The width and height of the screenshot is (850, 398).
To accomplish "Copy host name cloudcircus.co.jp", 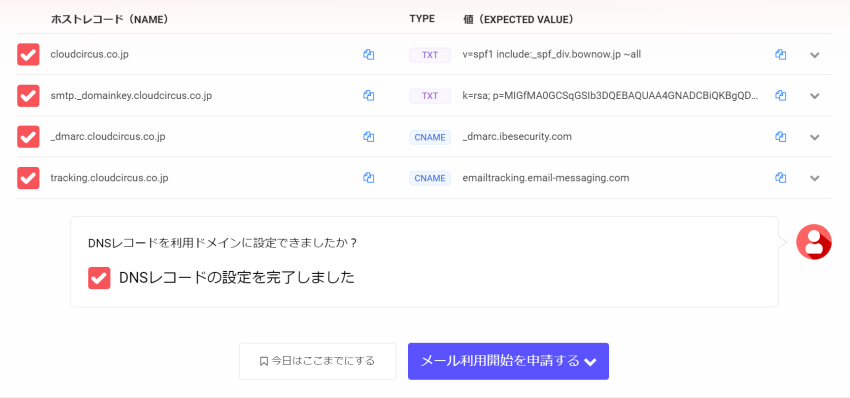I will point(369,55).
